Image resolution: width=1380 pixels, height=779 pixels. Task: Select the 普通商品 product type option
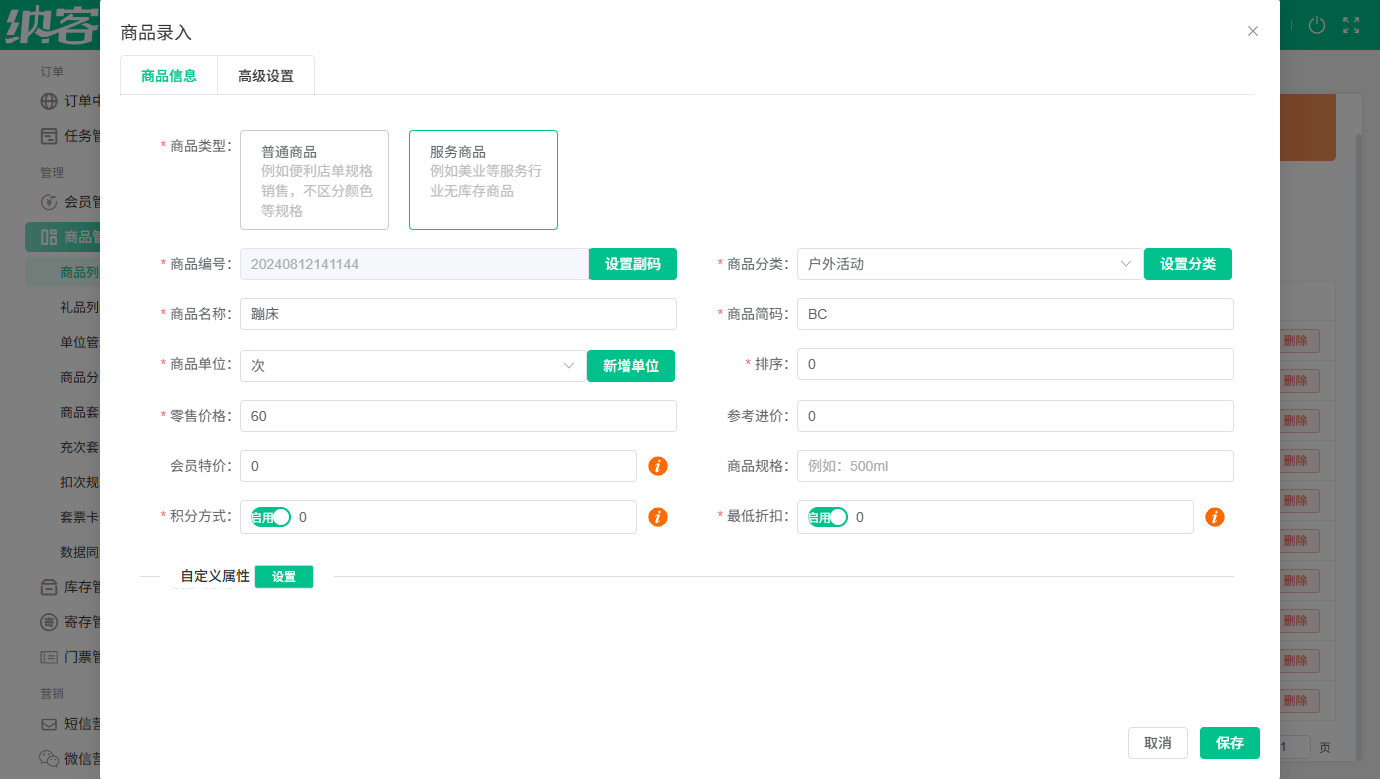314,179
